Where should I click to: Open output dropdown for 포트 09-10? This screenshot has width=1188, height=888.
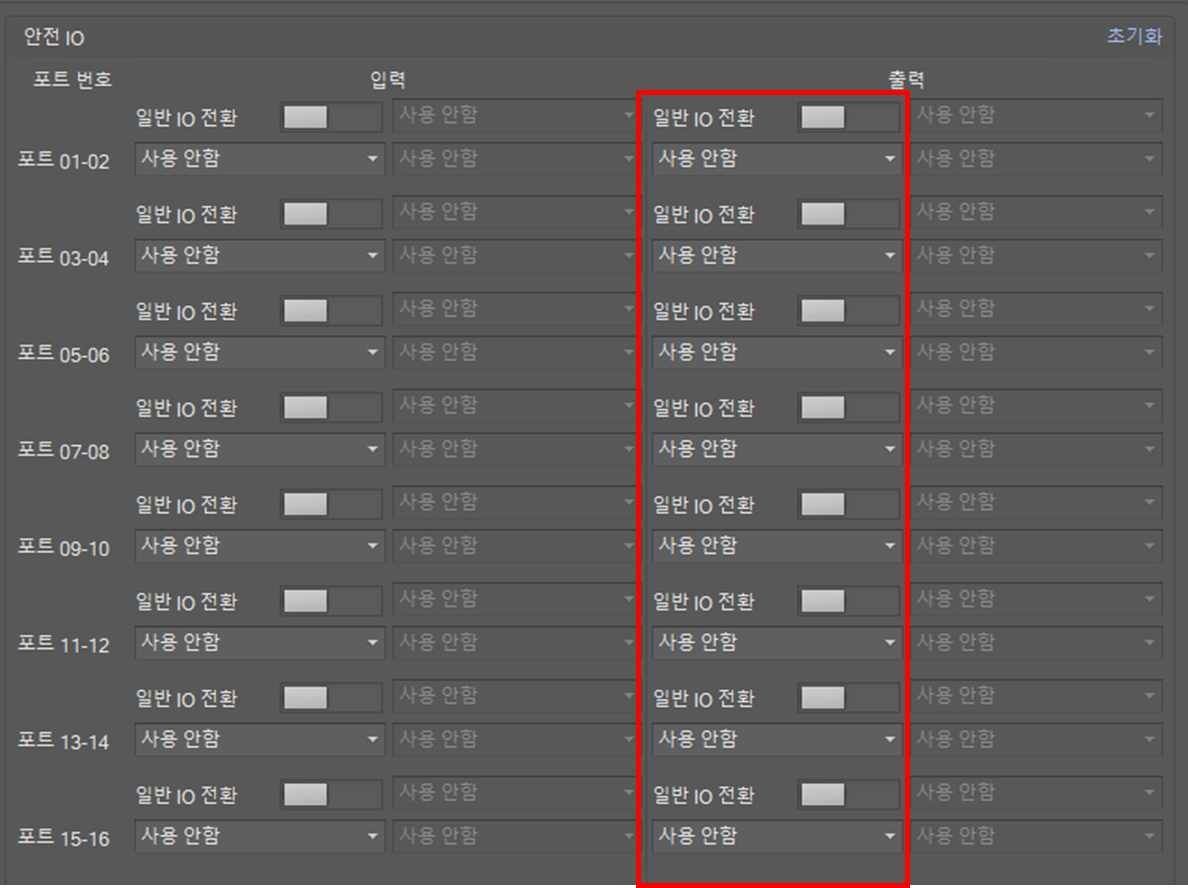(777, 546)
